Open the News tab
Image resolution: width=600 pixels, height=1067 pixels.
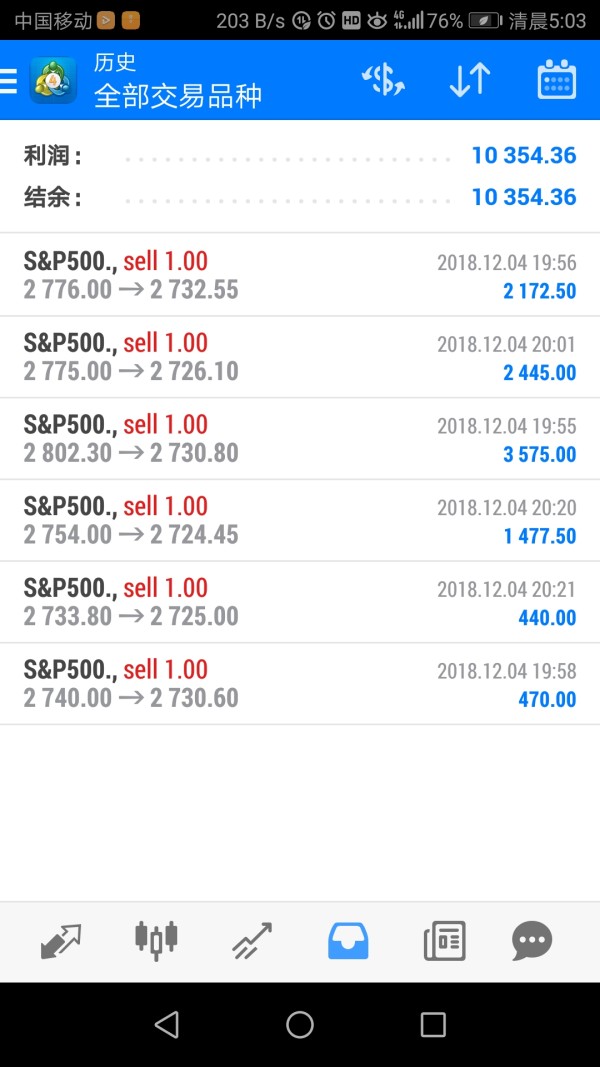[x=444, y=941]
